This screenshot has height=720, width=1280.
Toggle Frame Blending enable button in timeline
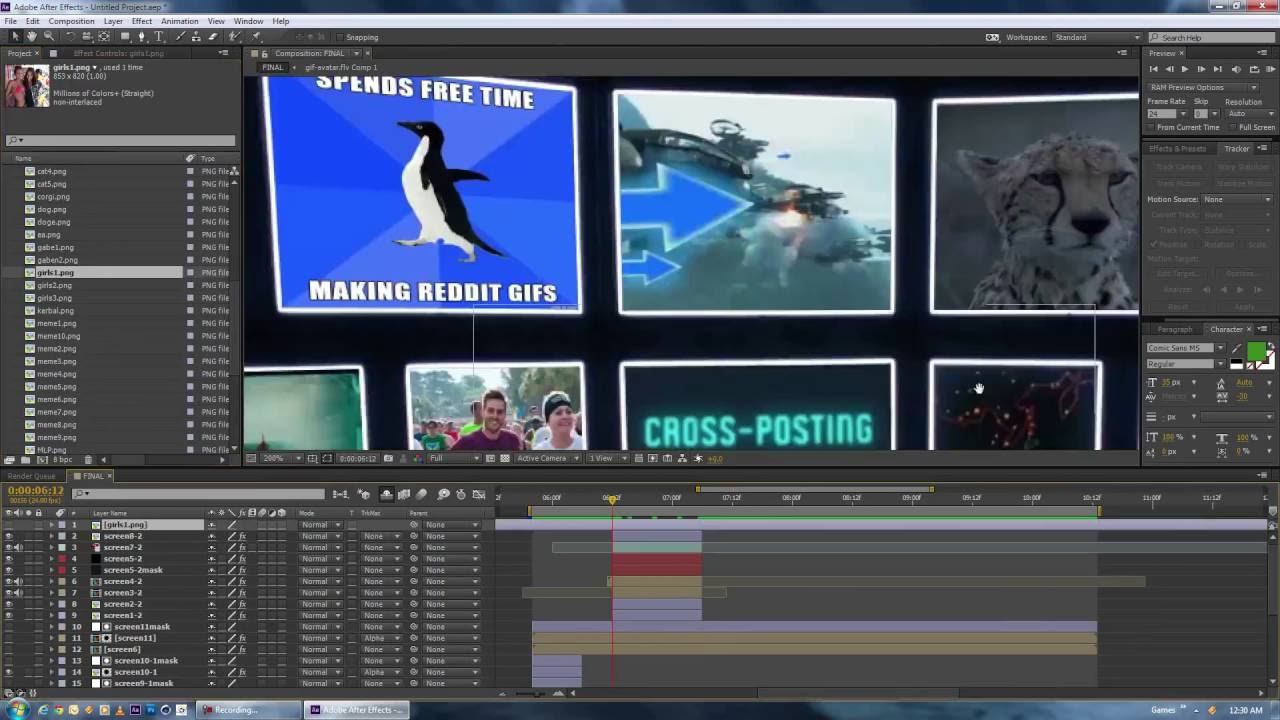pos(404,494)
